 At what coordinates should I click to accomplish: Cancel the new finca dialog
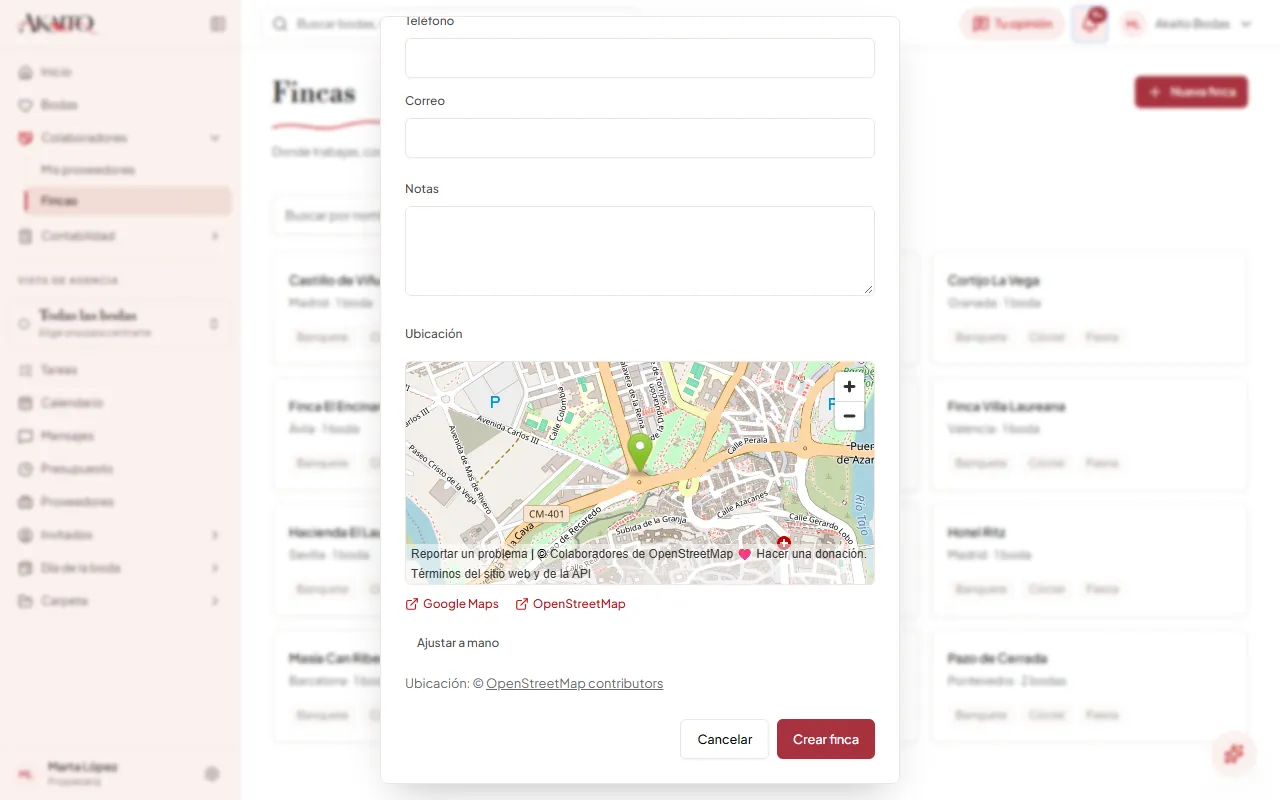click(x=725, y=739)
